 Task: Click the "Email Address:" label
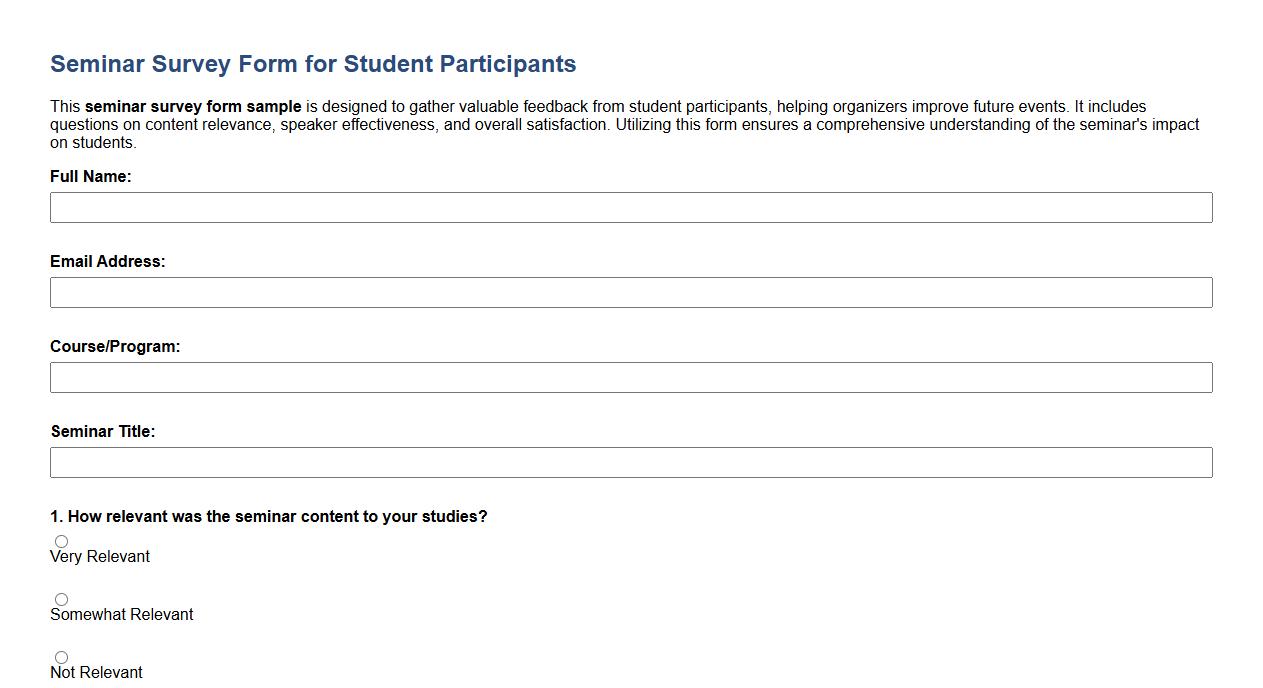click(107, 261)
